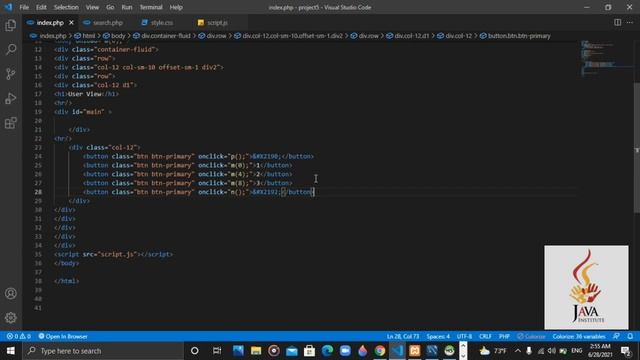Open the editor More Actions ellipsis
640x360 pixels.
(x=630, y=22)
